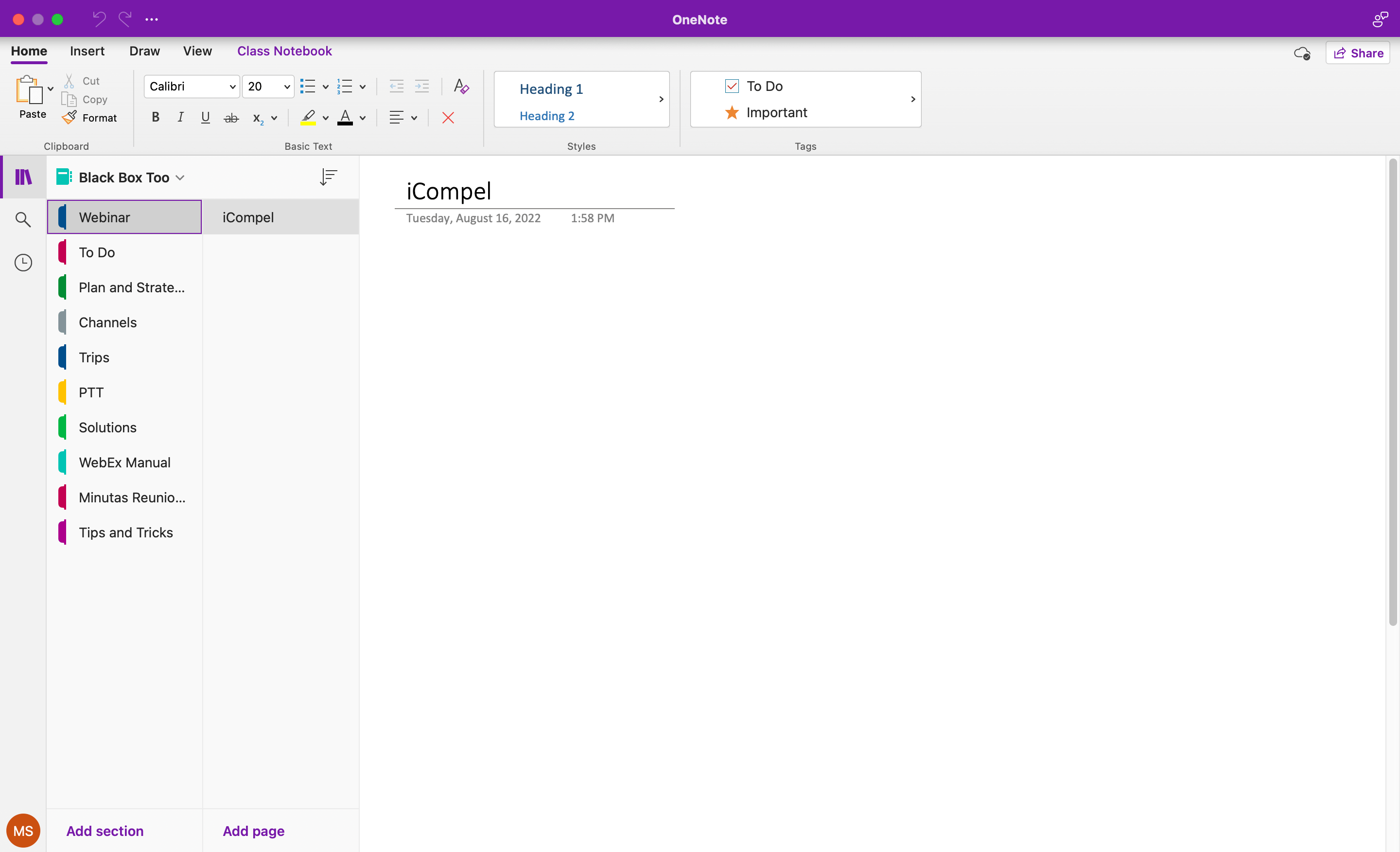The image size is (1400, 852).
Task: Click the Format painter icon
Action: tap(70, 118)
